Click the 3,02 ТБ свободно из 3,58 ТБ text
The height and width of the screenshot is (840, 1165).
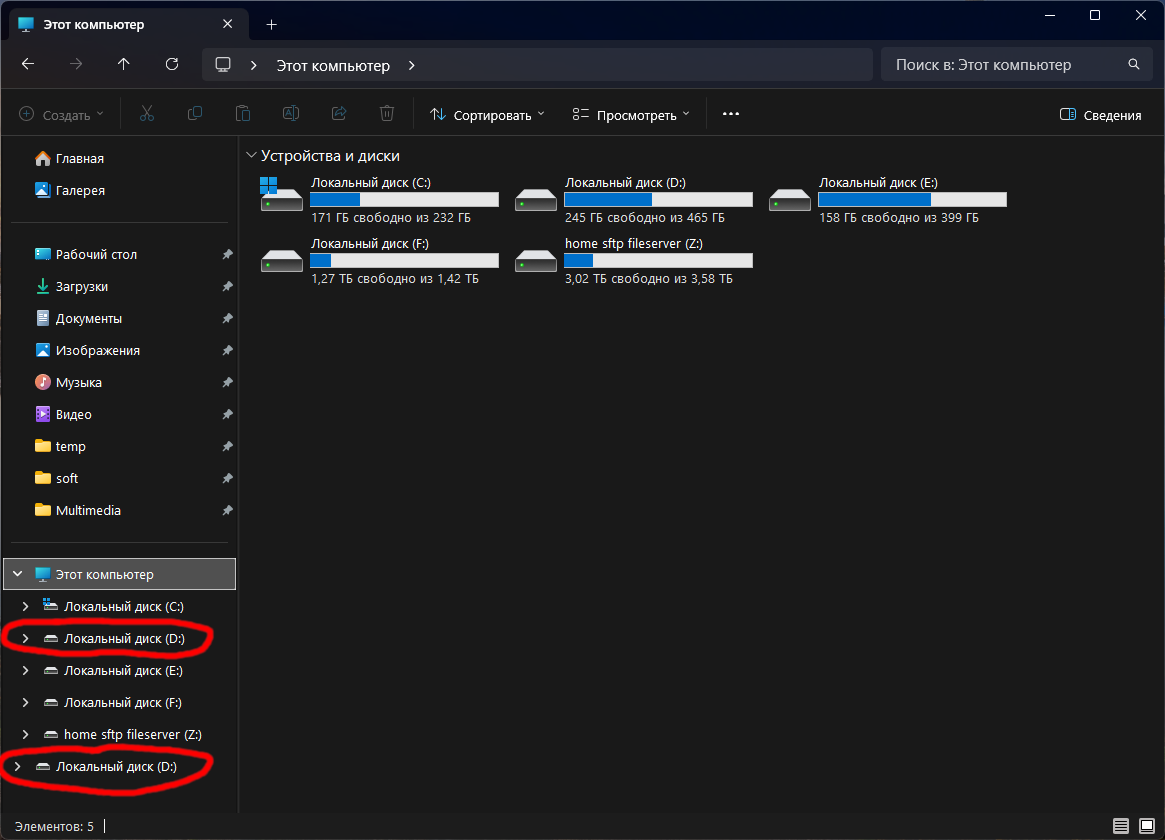pyautogui.click(x=649, y=279)
